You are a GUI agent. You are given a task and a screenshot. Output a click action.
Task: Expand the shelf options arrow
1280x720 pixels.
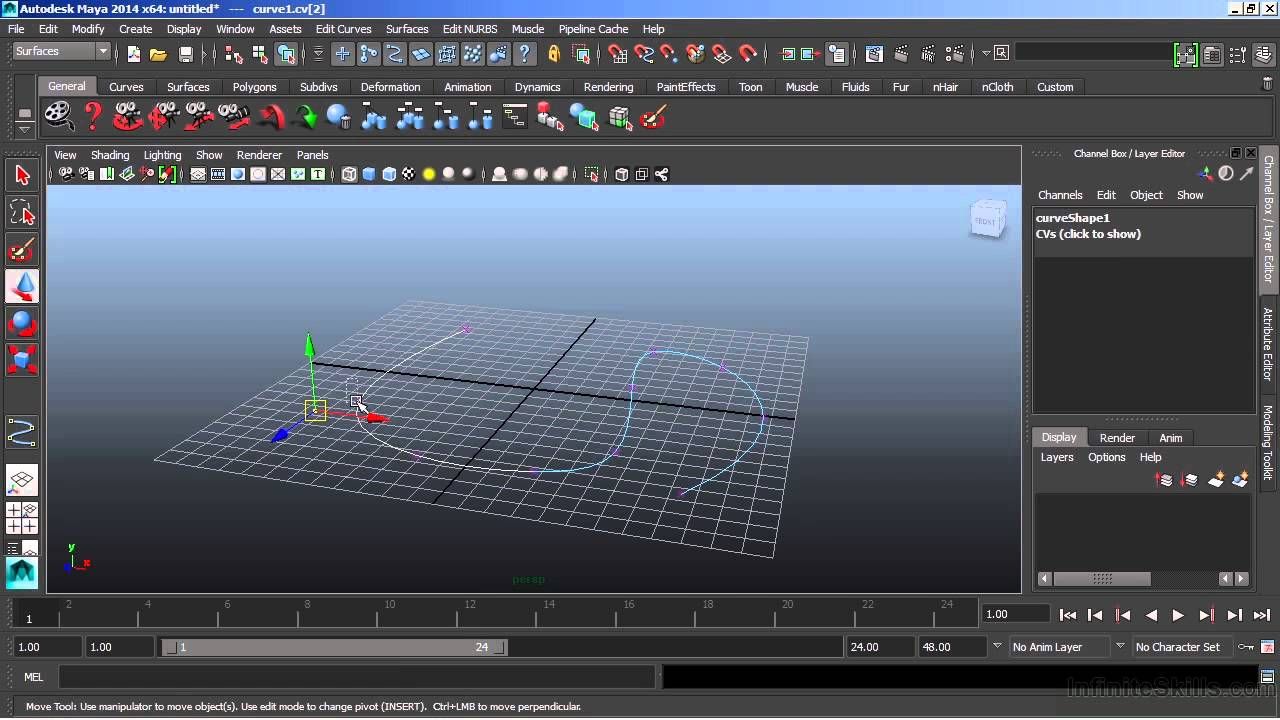[x=25, y=130]
